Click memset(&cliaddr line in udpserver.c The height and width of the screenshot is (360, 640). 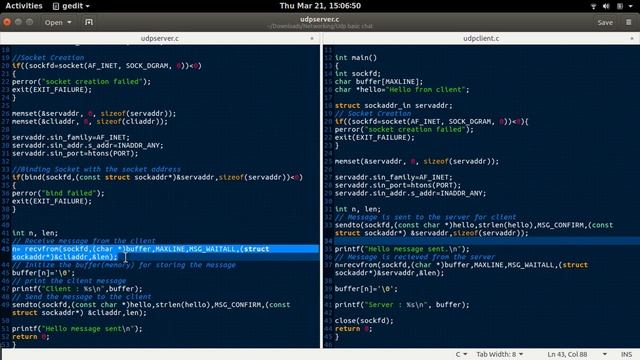(89, 122)
